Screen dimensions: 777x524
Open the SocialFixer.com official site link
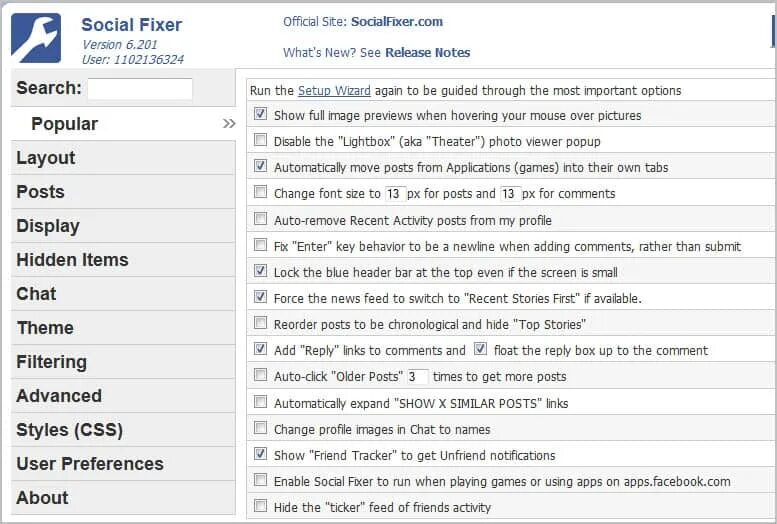pyautogui.click(x=396, y=21)
